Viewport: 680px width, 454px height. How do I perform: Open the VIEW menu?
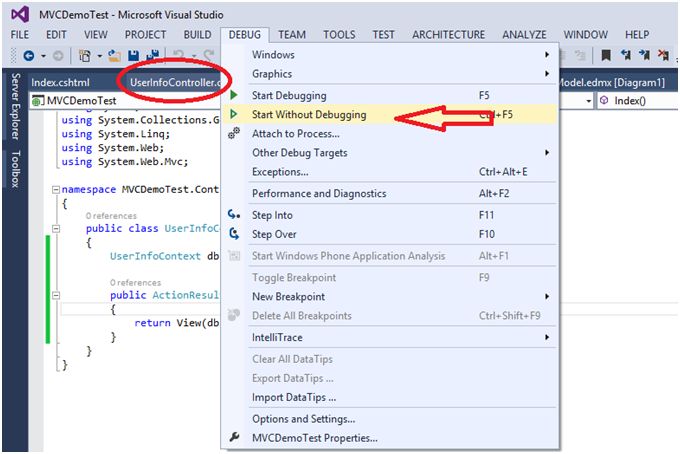pos(95,35)
